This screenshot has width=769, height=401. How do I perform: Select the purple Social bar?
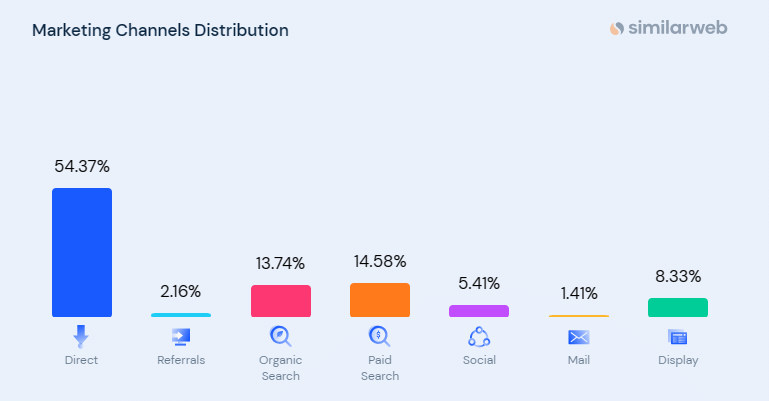[x=479, y=311]
